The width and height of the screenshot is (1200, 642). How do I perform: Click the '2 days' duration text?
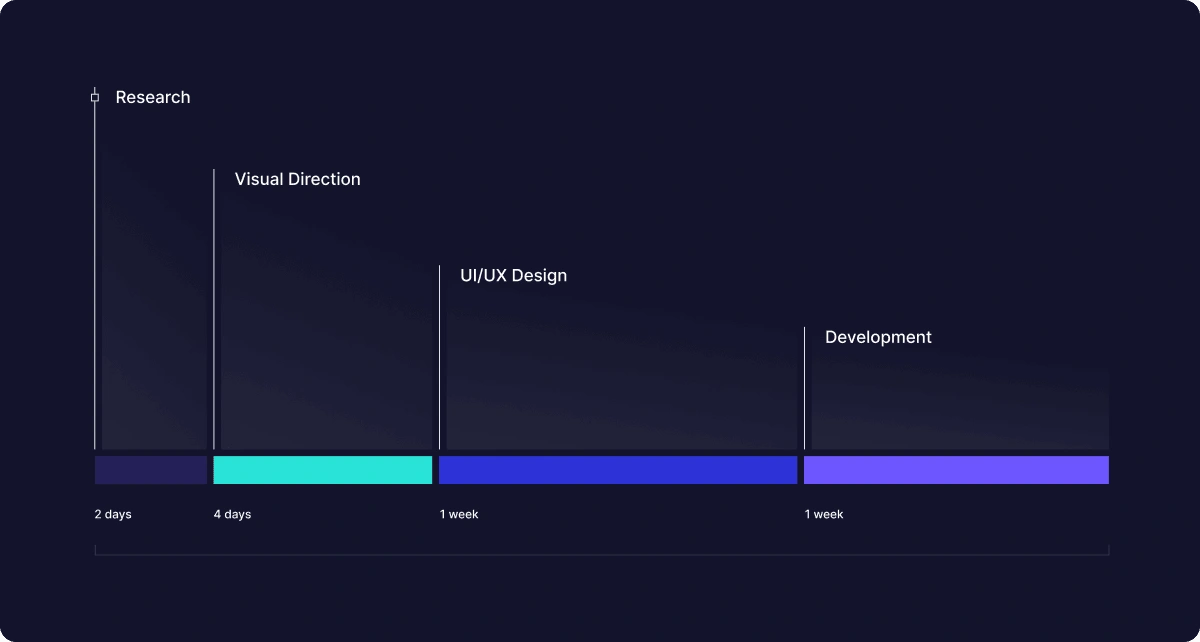[x=113, y=514]
